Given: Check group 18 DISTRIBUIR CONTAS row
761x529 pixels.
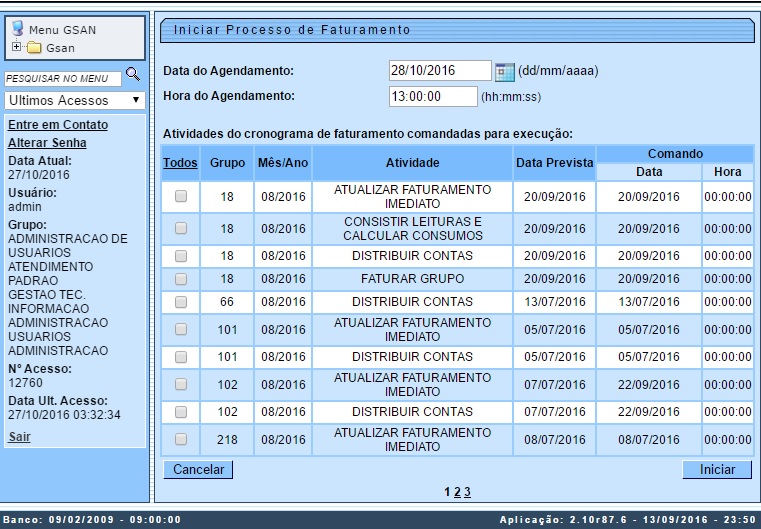Looking at the screenshot, I should tap(181, 256).
